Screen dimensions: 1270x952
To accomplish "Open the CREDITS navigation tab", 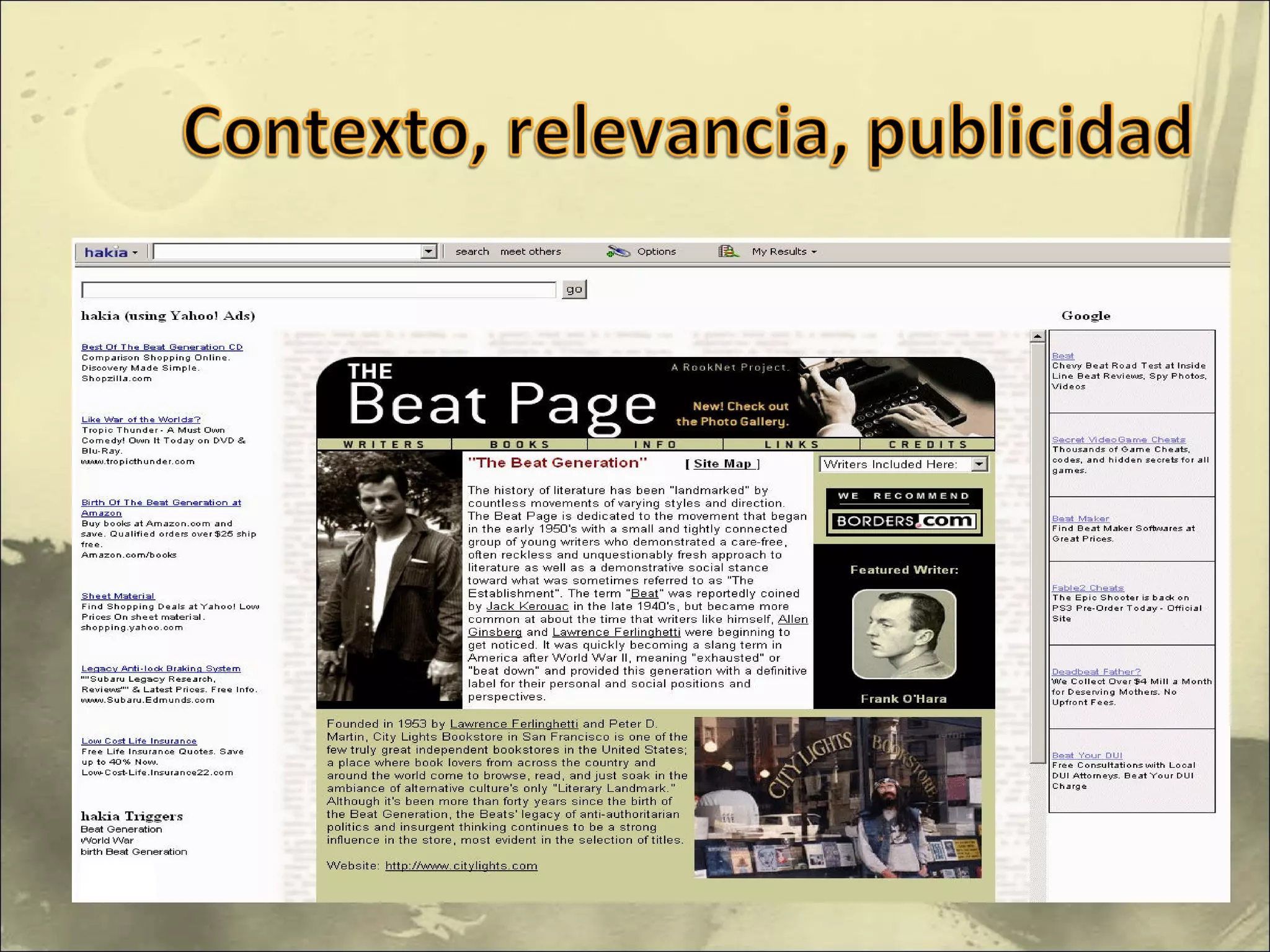I will pyautogui.click(x=928, y=444).
